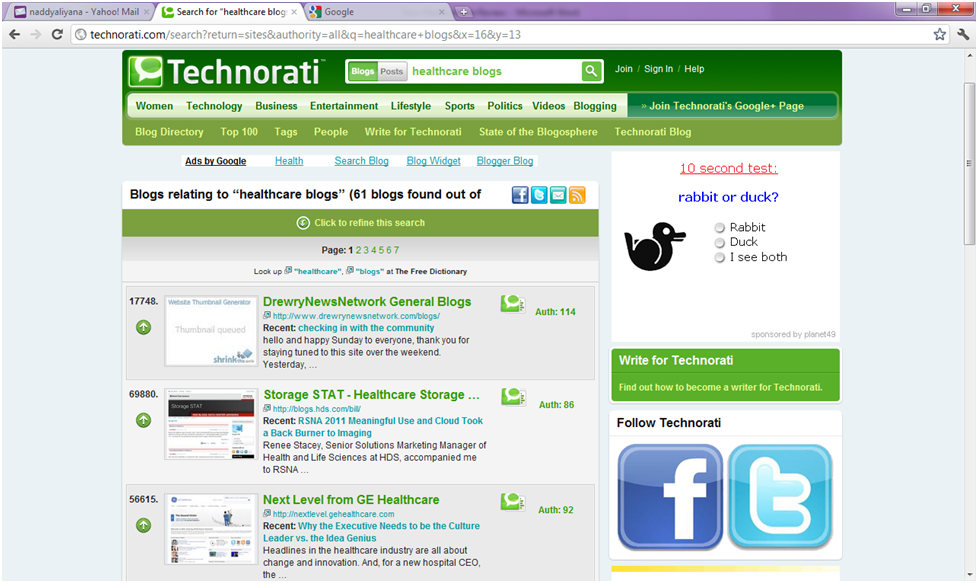Open the Technology category
Screen dimensions: 978x583
click(214, 106)
